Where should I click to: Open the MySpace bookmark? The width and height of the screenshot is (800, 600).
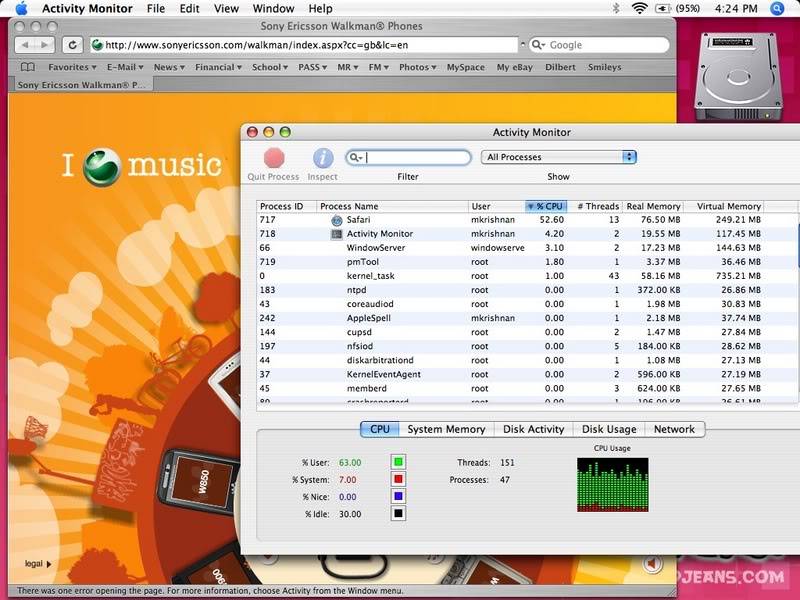pyautogui.click(x=466, y=67)
